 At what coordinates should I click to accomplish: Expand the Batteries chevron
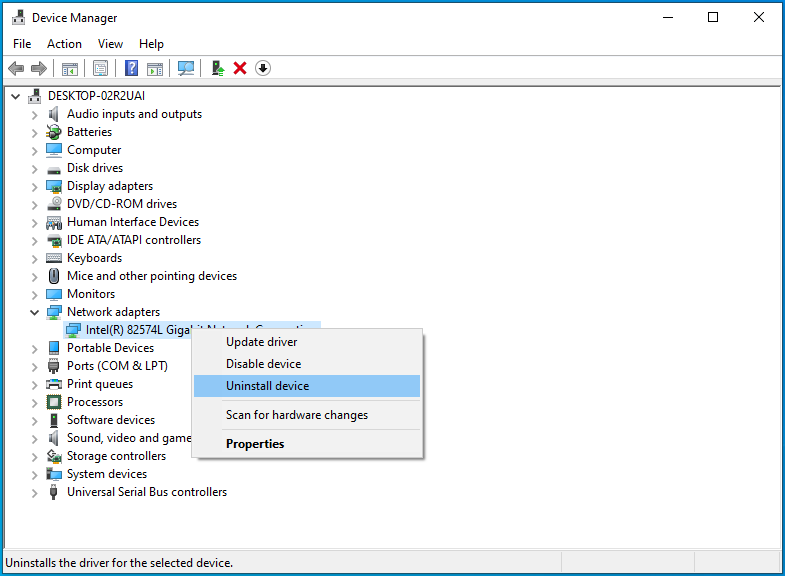[x=34, y=133]
